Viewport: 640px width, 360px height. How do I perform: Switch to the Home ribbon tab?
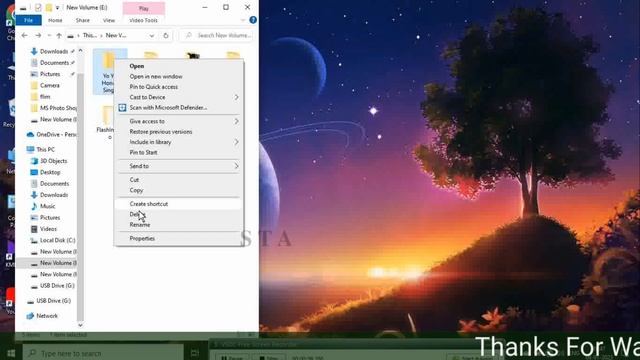pyautogui.click(x=55, y=20)
